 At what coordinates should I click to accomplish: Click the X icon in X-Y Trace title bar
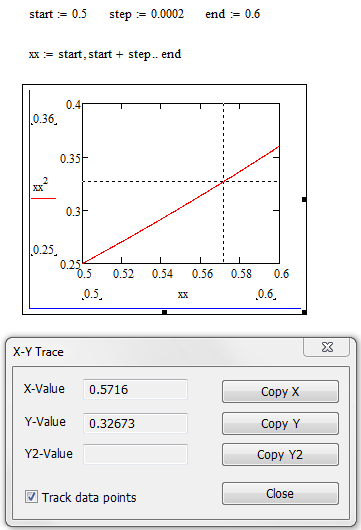[x=327, y=347]
